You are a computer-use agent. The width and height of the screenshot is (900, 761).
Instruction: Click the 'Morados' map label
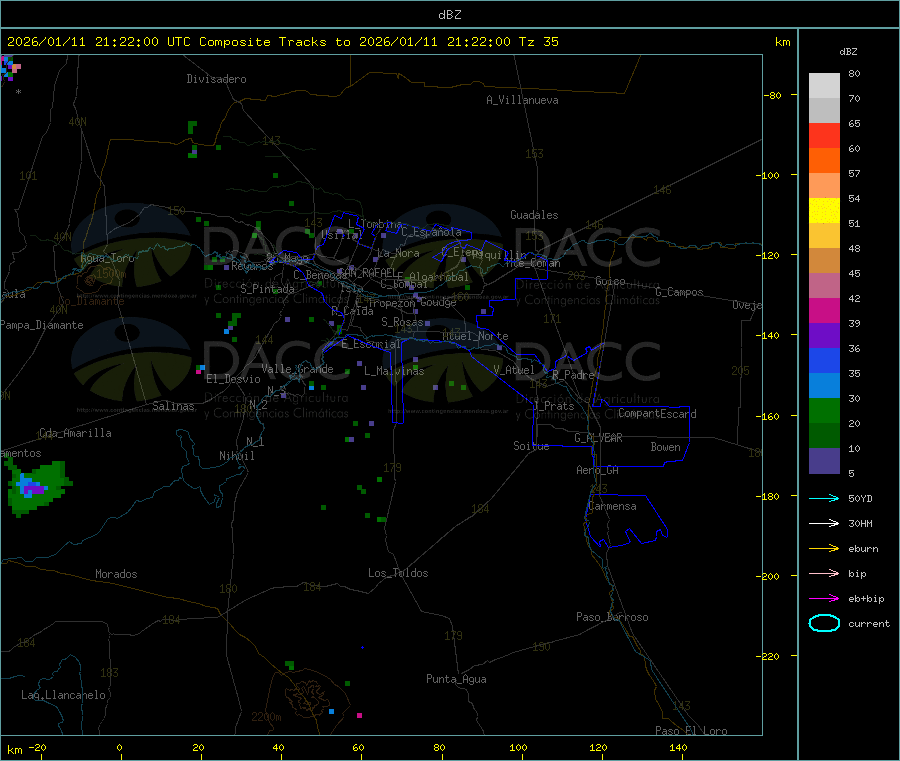(117, 574)
